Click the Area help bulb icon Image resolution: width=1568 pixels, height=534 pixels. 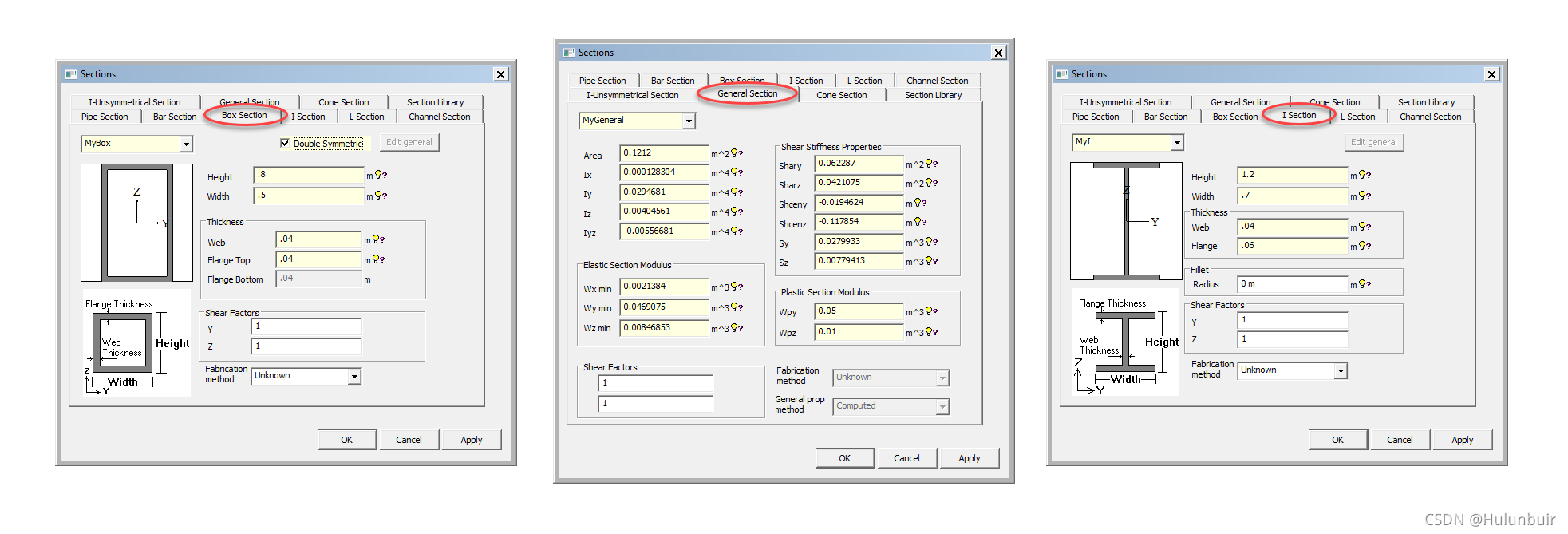pos(737,153)
